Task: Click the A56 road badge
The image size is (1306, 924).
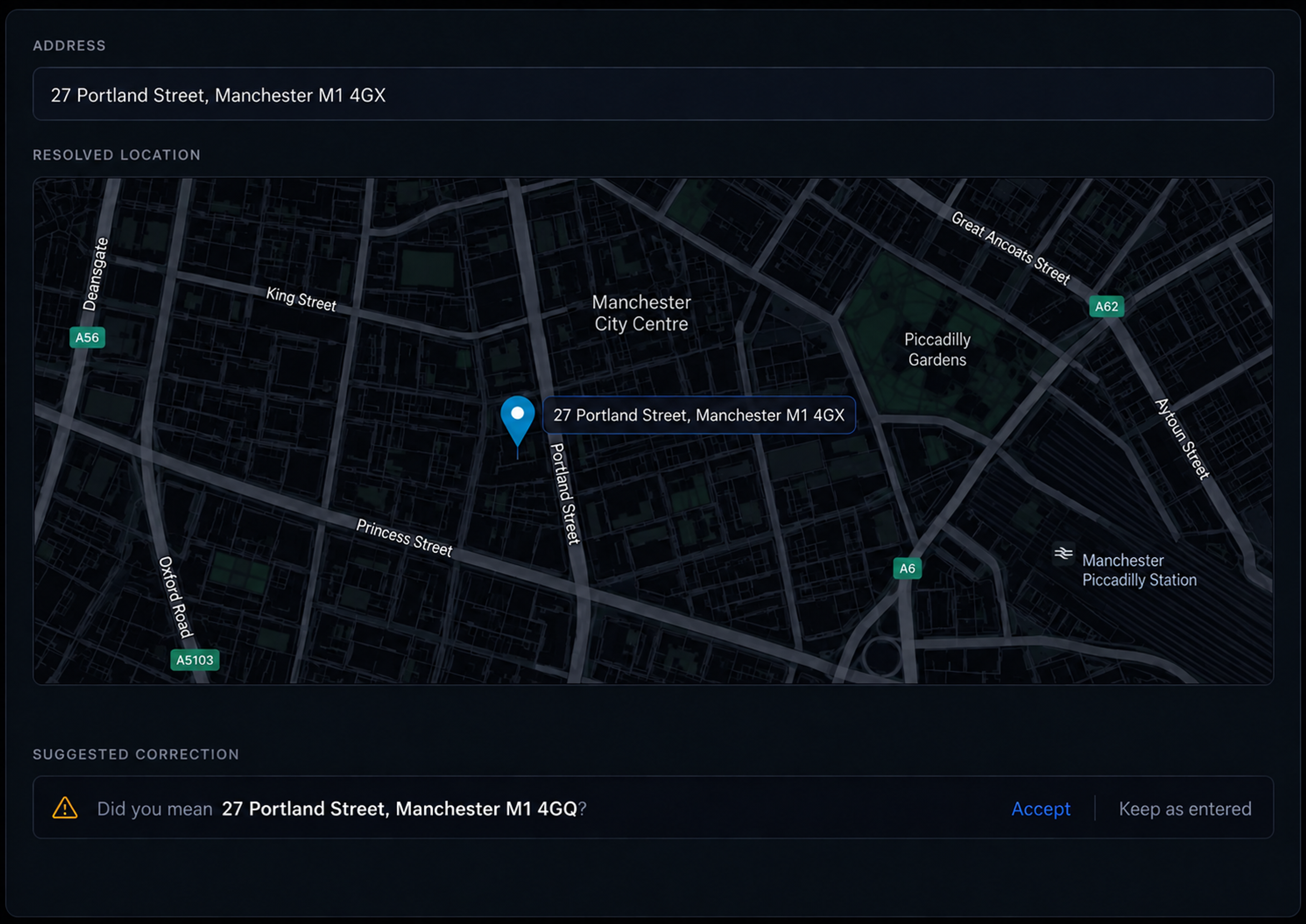Action: point(87,337)
